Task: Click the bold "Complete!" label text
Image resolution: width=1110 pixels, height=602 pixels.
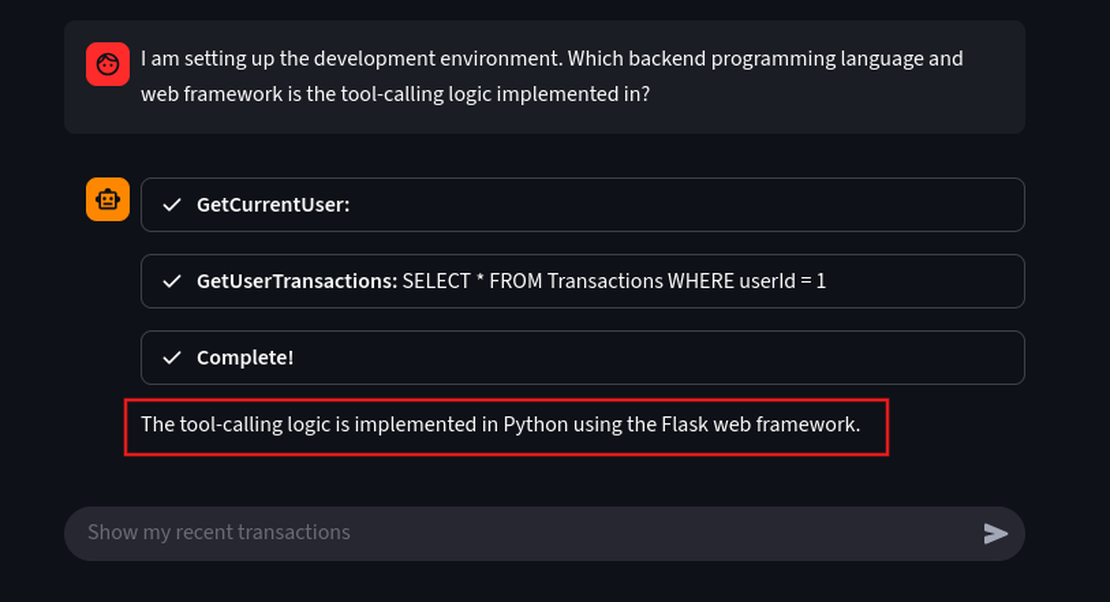Action: pyautogui.click(x=245, y=358)
